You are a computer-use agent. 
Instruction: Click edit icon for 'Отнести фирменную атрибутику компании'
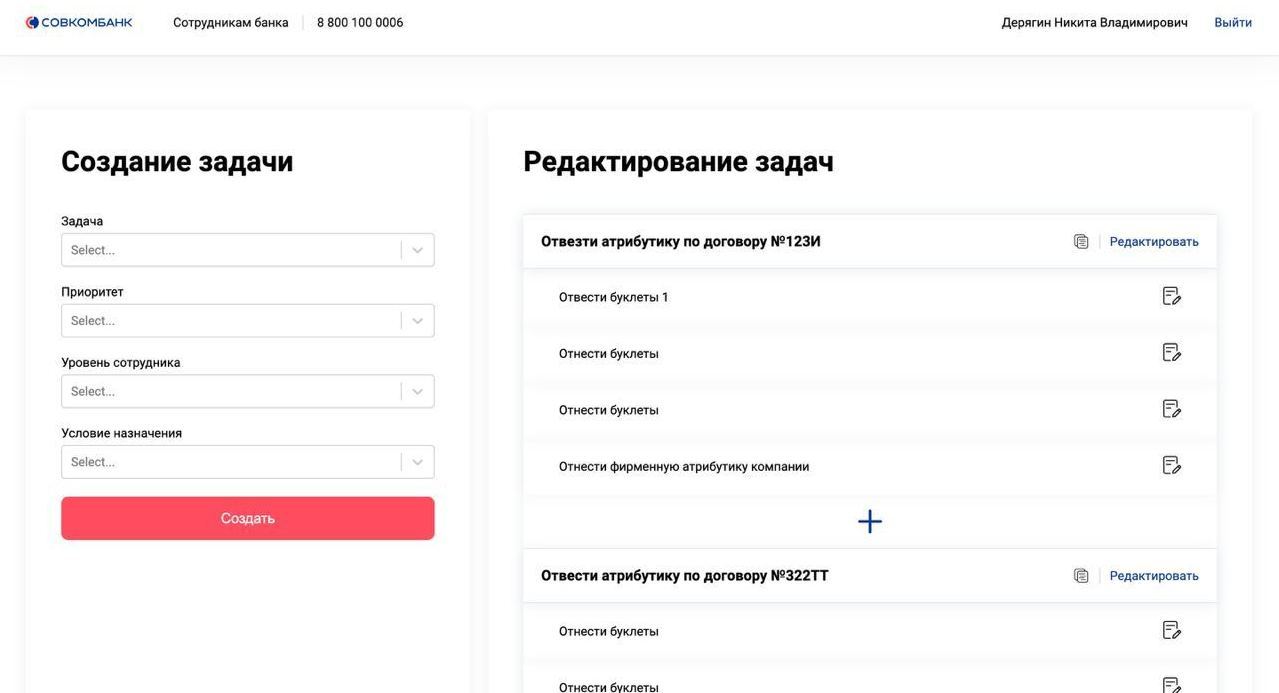[1171, 465]
